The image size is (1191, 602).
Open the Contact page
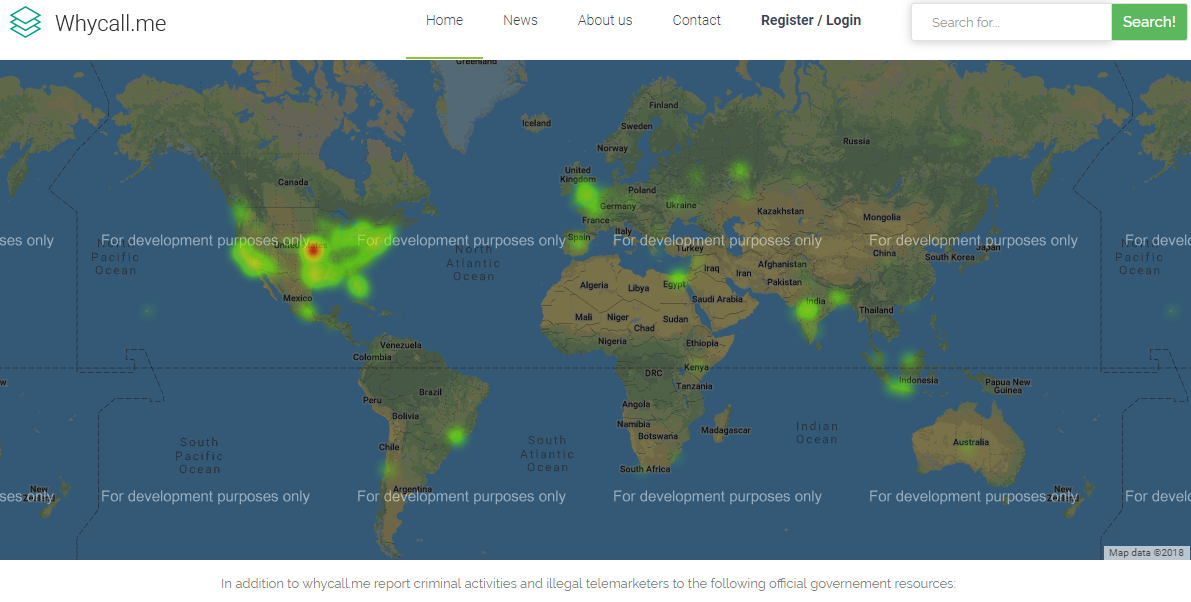tap(697, 20)
